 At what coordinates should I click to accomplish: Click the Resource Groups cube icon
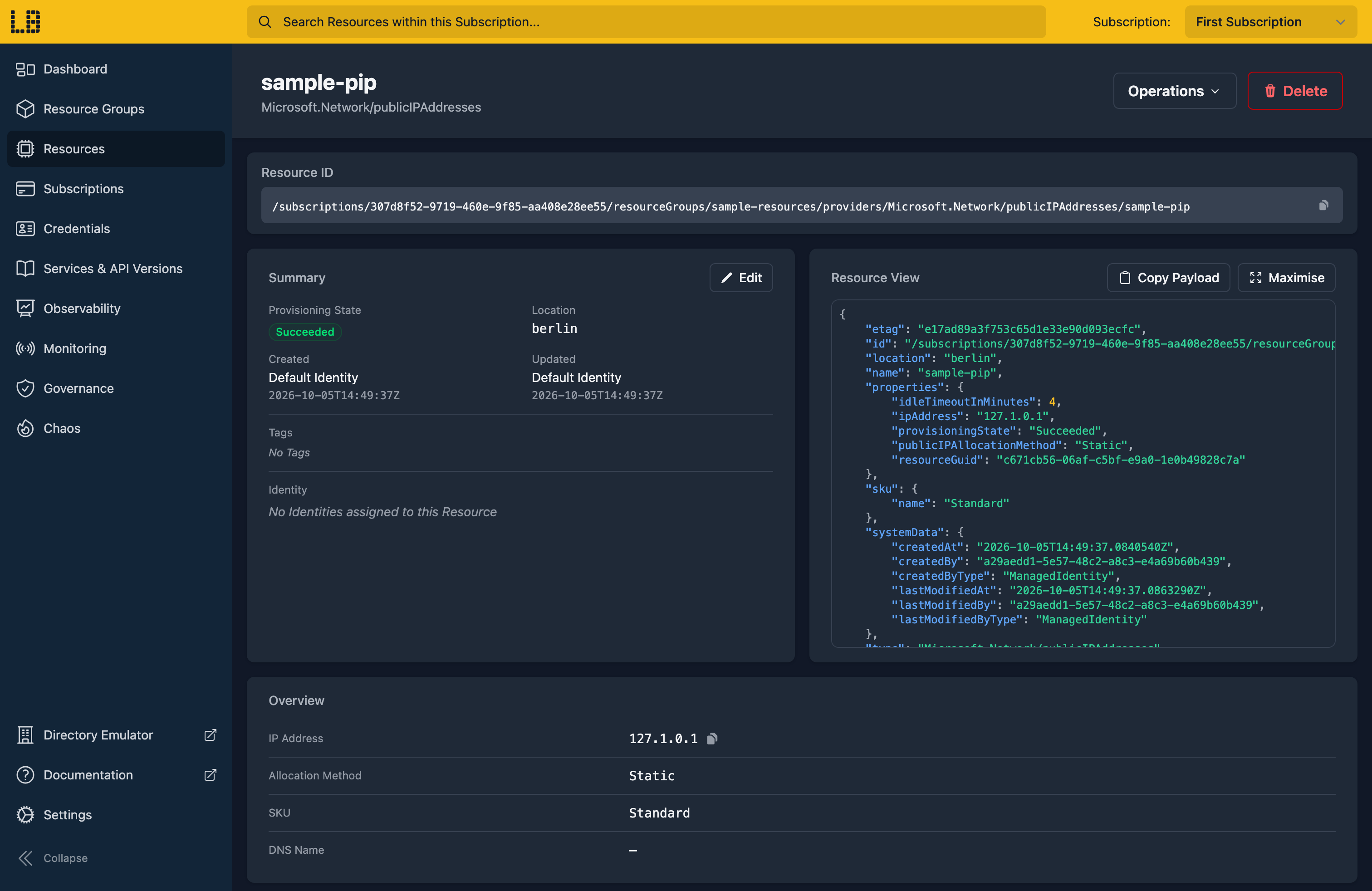[25, 109]
